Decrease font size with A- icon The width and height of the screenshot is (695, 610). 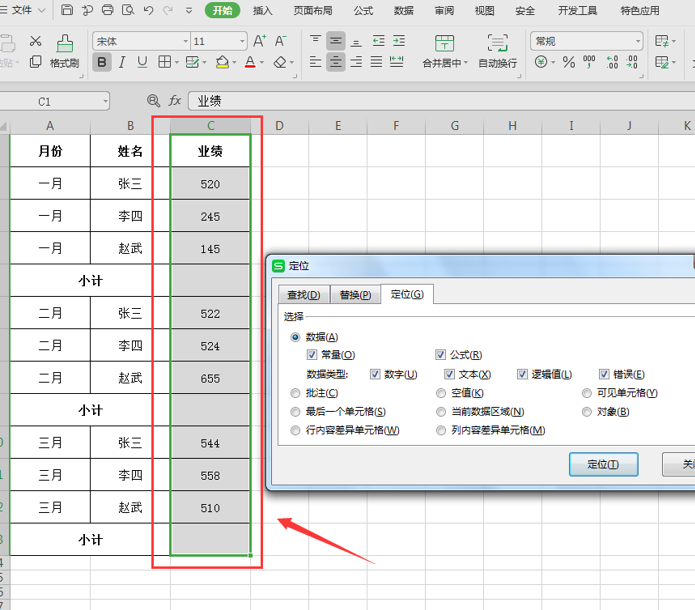pos(280,41)
